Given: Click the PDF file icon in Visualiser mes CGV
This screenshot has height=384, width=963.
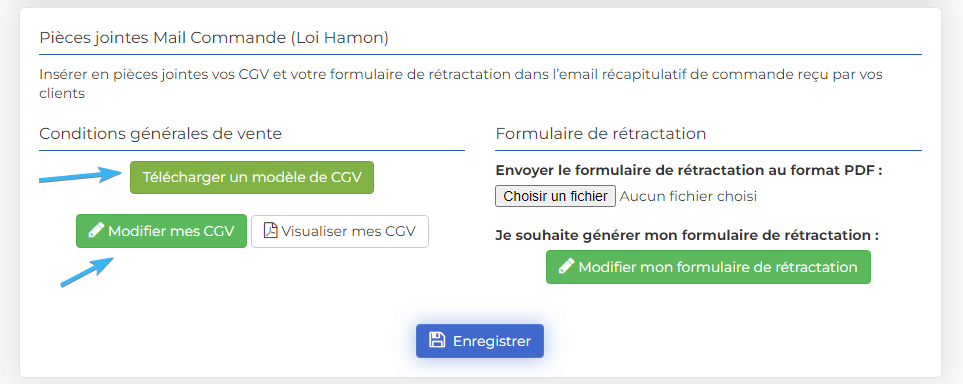Looking at the screenshot, I should (x=270, y=231).
